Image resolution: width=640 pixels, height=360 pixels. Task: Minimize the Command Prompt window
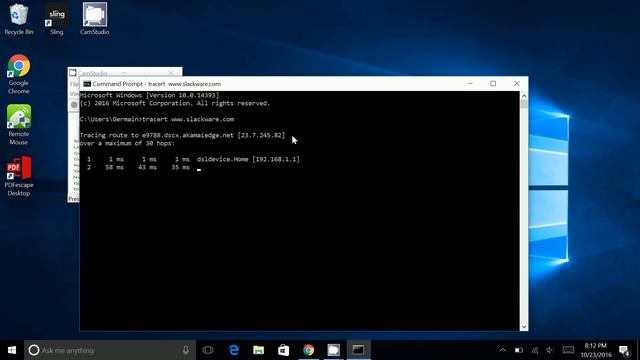(470, 84)
